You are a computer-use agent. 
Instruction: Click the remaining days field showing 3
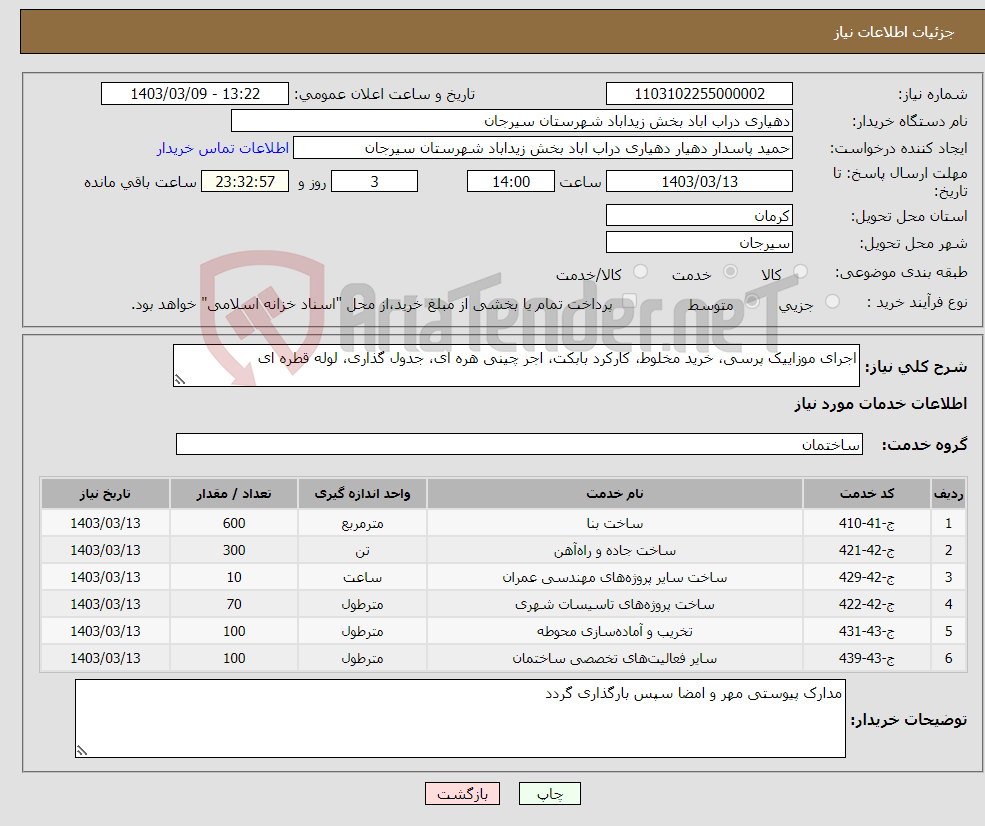click(374, 182)
